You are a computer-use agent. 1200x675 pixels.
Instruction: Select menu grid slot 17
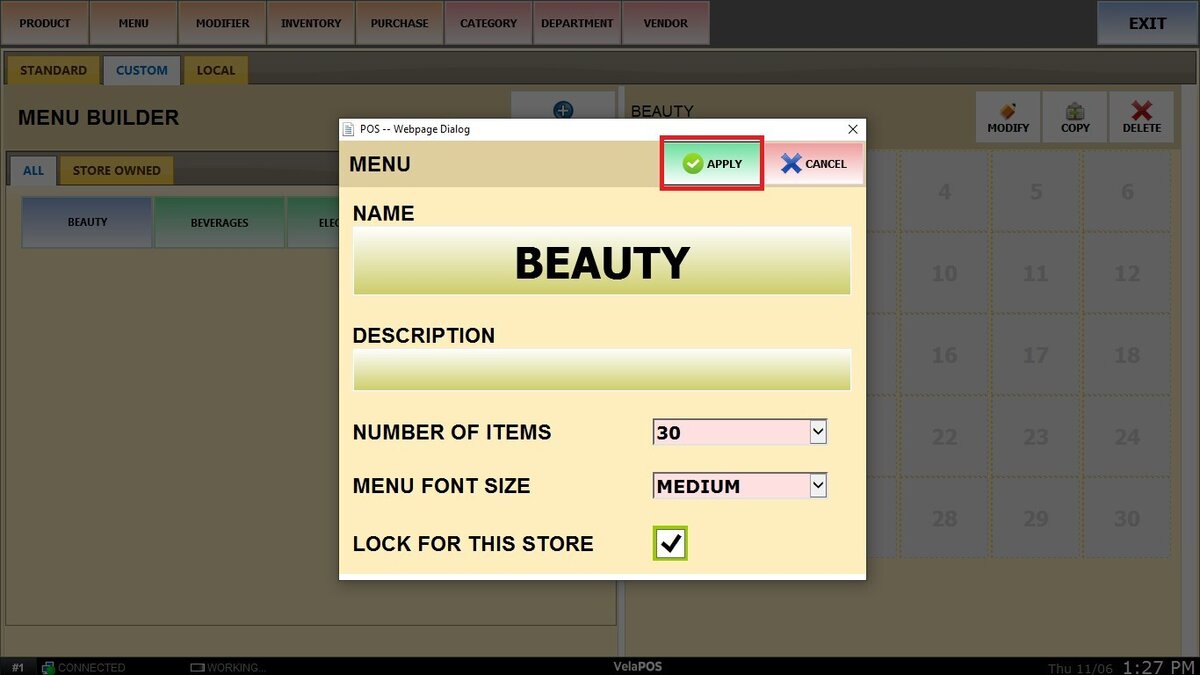click(1036, 355)
